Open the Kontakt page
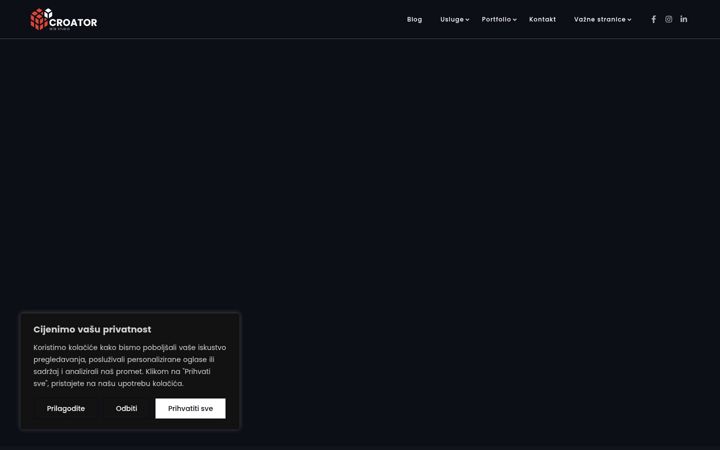The width and height of the screenshot is (720, 450). click(x=542, y=19)
